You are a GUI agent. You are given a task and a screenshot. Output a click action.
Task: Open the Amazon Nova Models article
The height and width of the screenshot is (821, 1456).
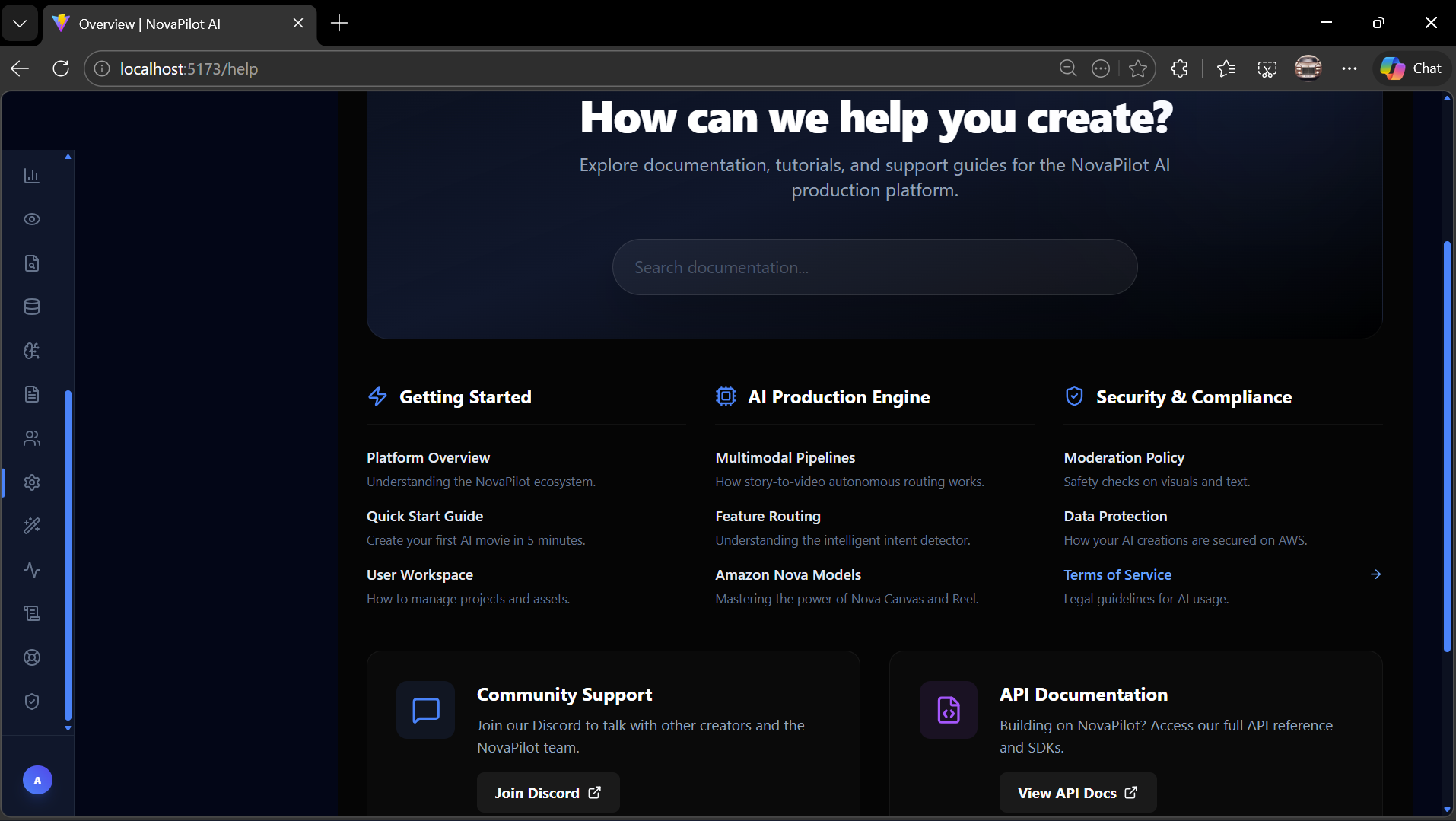[x=788, y=574]
